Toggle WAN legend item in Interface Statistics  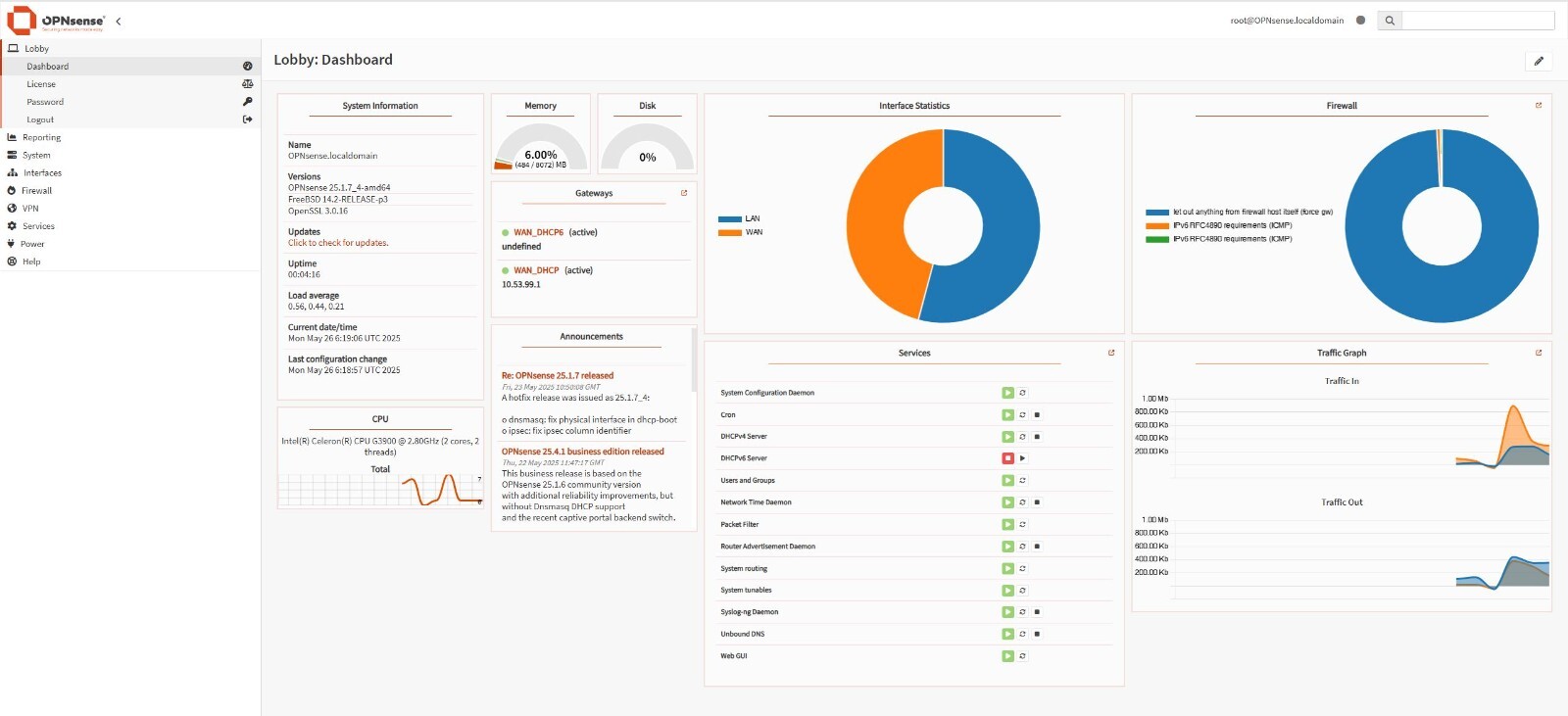(740, 232)
